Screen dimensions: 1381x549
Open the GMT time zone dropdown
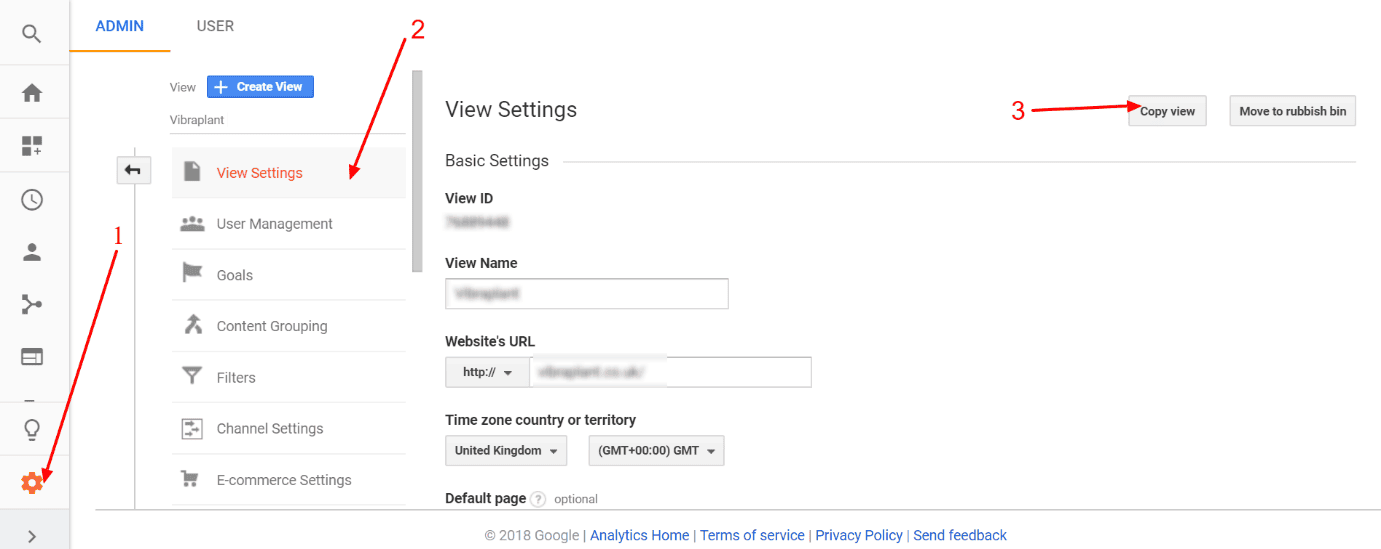(657, 450)
